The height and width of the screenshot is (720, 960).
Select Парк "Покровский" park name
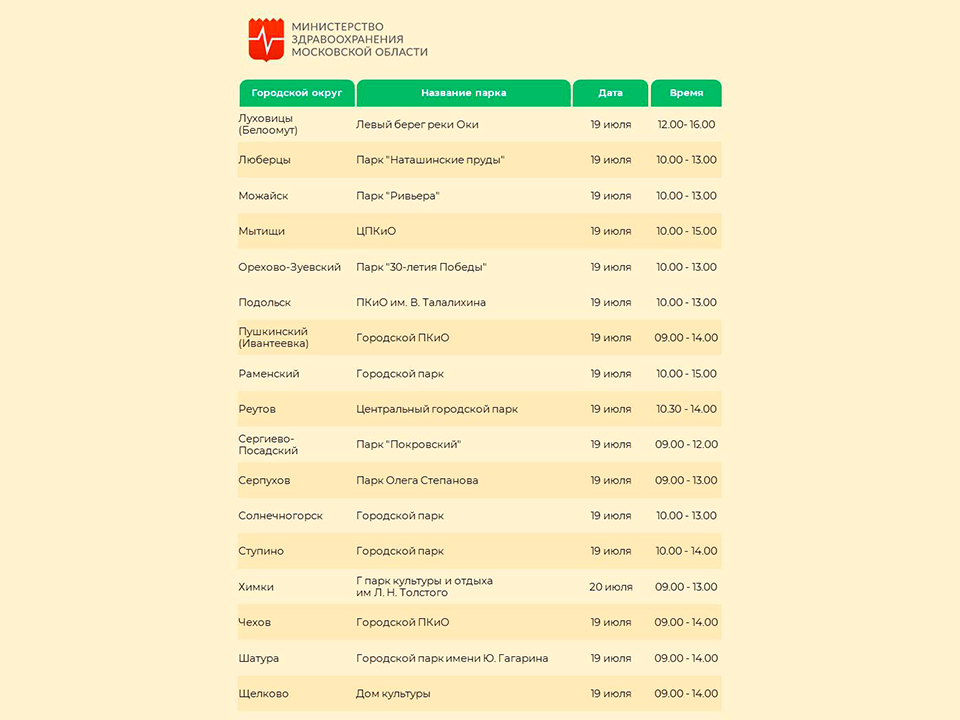[408, 444]
